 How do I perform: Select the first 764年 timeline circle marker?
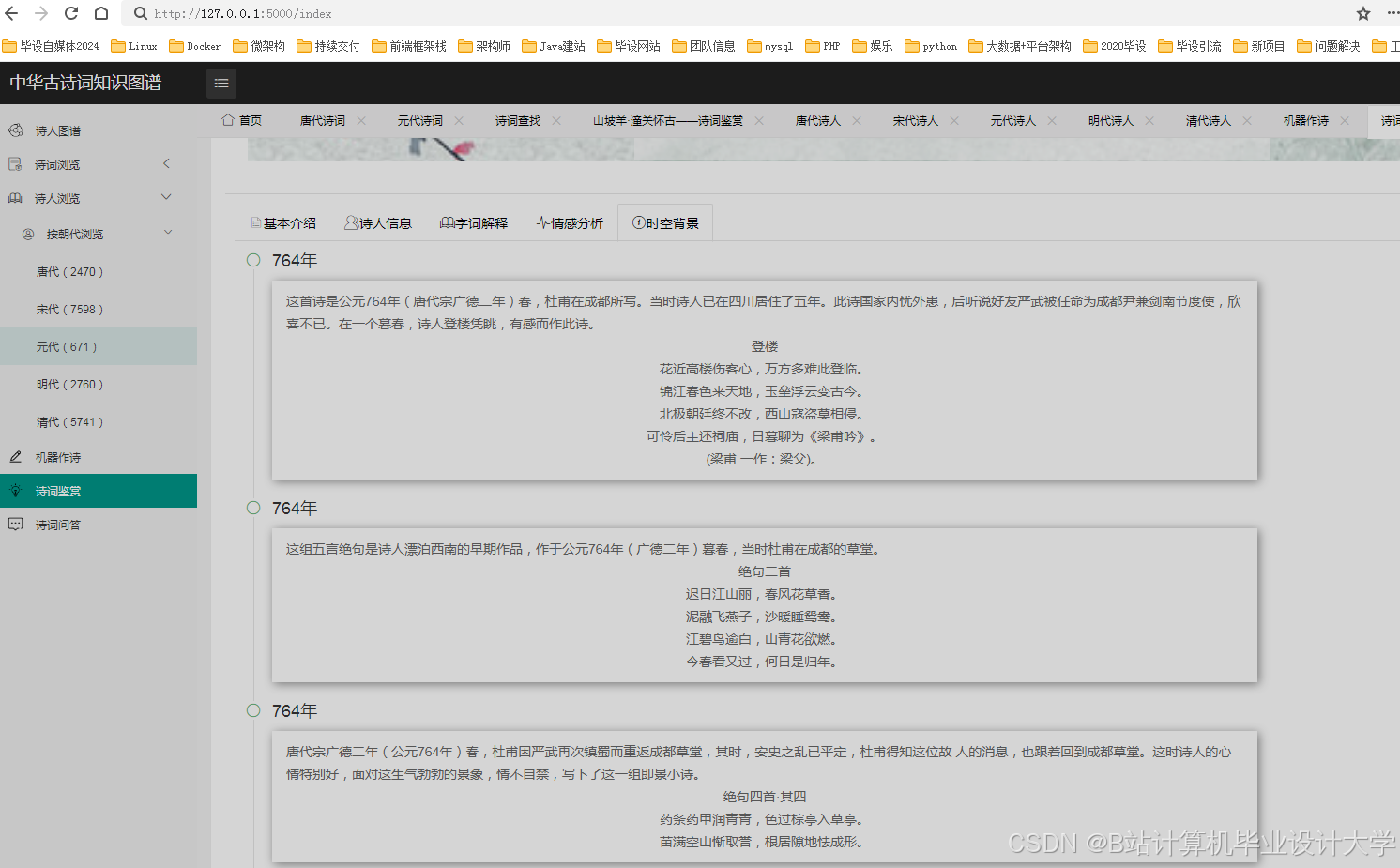(253, 260)
